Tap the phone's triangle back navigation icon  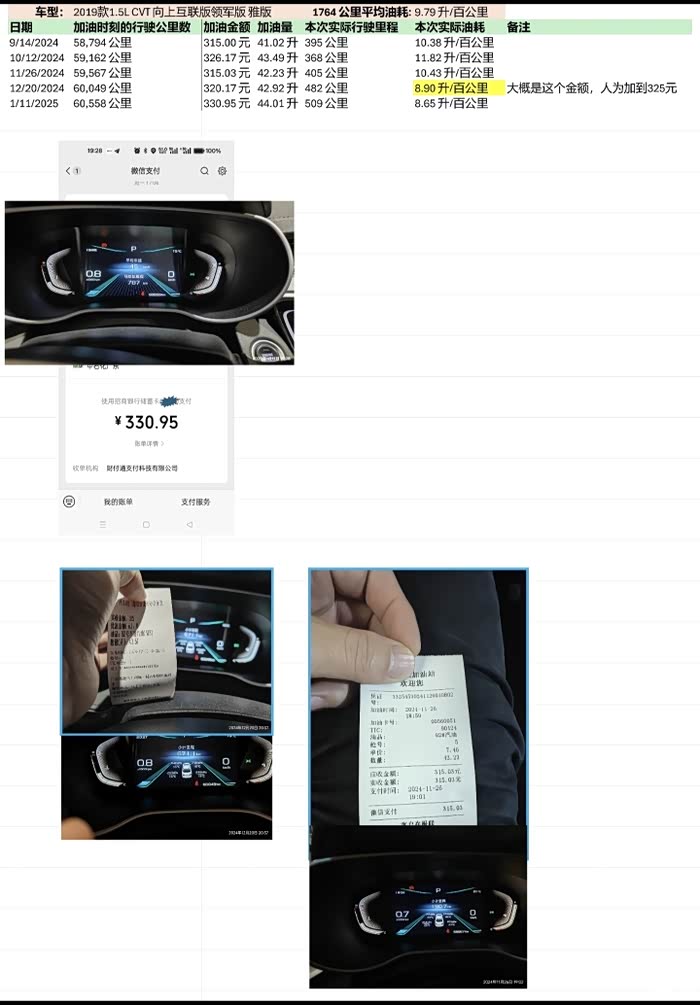click(x=190, y=524)
